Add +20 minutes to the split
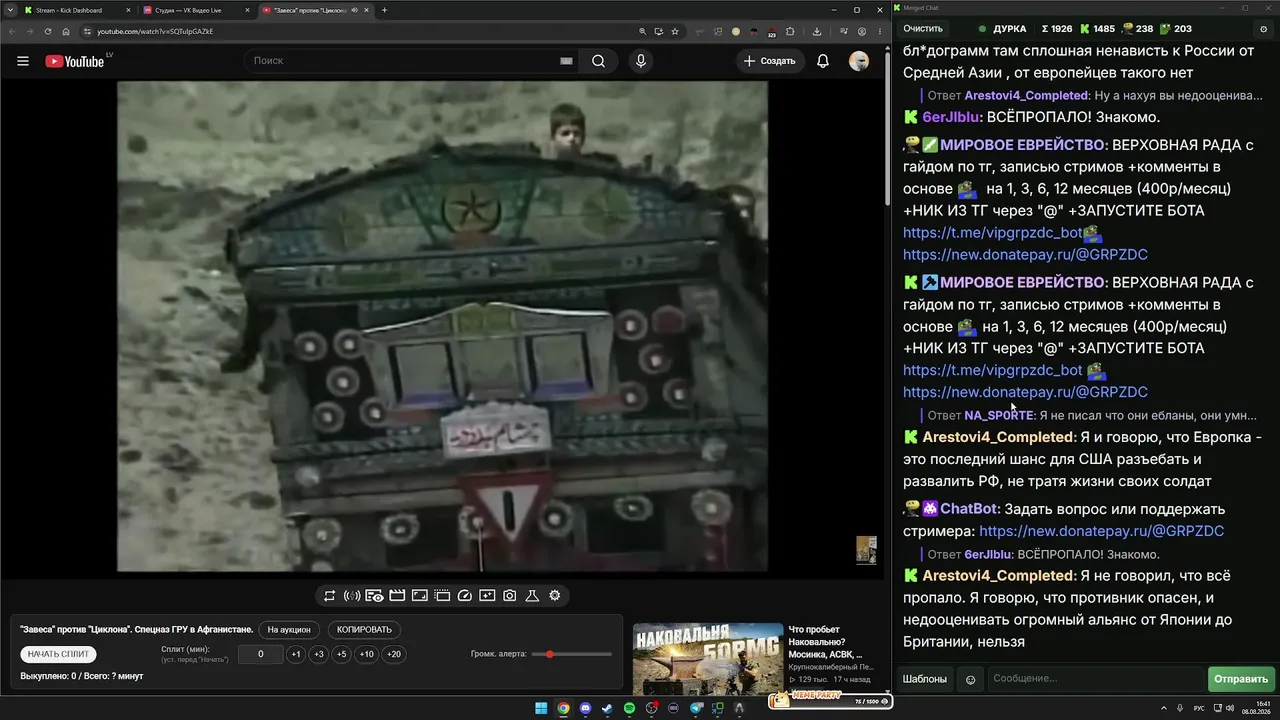Viewport: 1280px width, 720px height. 394,654
